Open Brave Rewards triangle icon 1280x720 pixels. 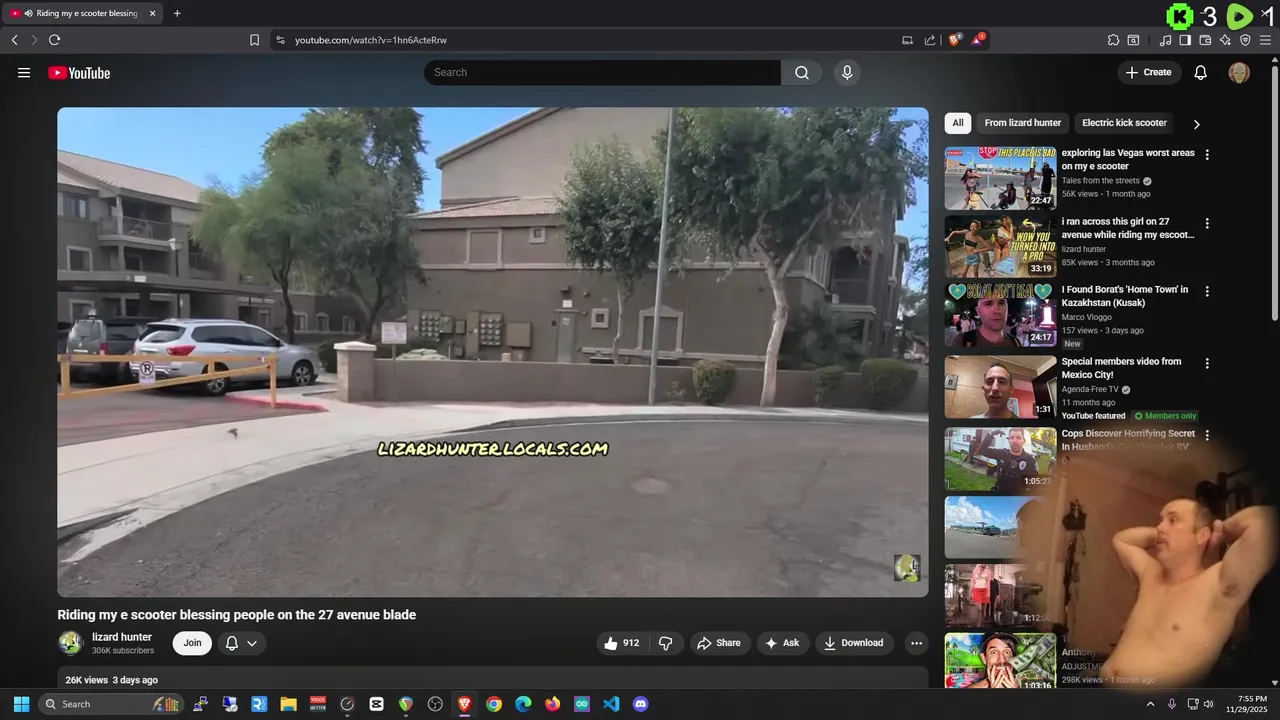coord(978,40)
